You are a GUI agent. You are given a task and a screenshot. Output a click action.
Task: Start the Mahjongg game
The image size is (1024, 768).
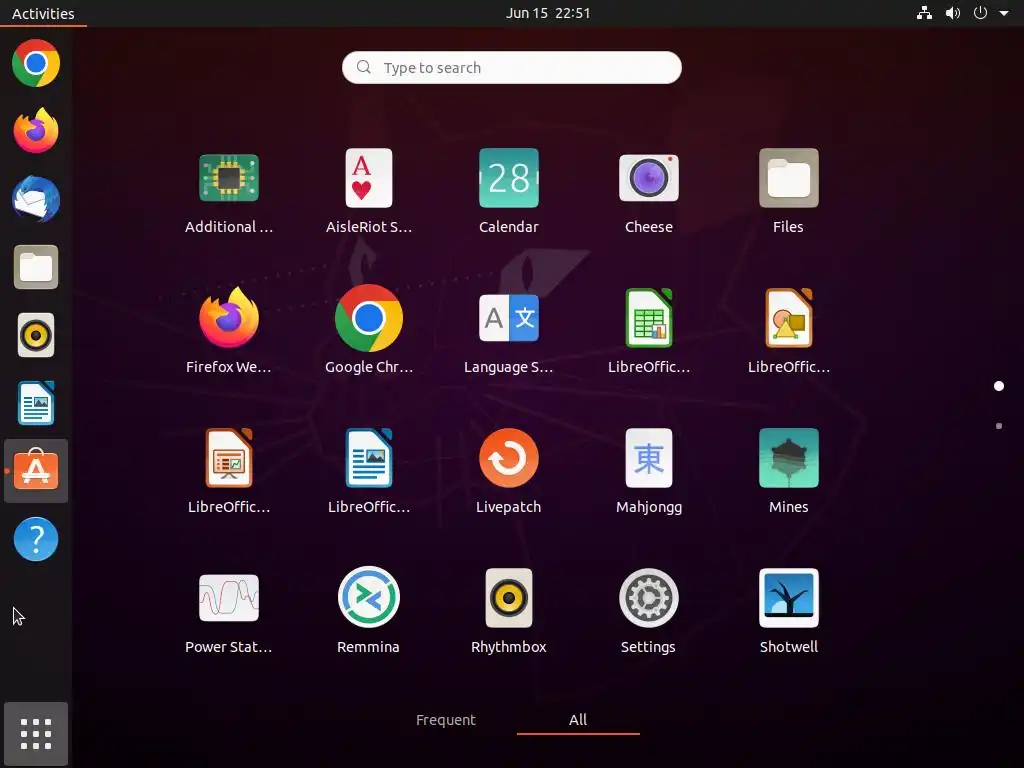[648, 458]
